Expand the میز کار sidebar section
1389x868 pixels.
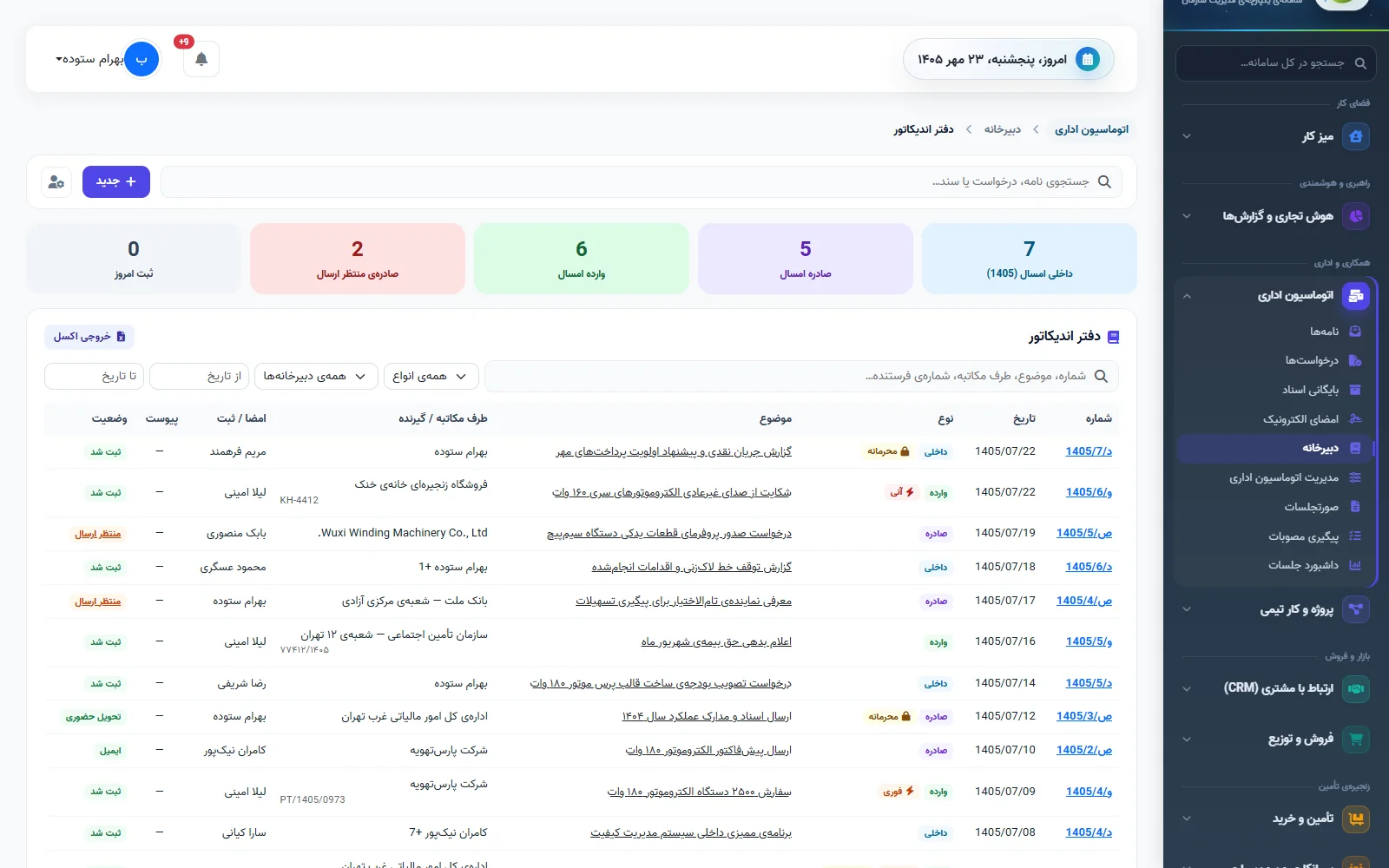(x=1187, y=136)
